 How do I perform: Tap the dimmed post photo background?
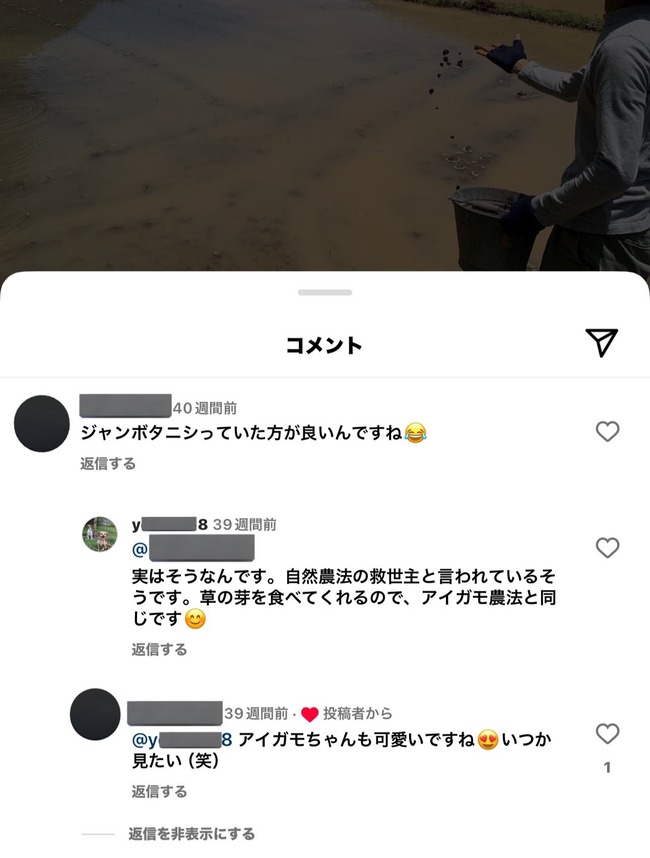tap(325, 135)
